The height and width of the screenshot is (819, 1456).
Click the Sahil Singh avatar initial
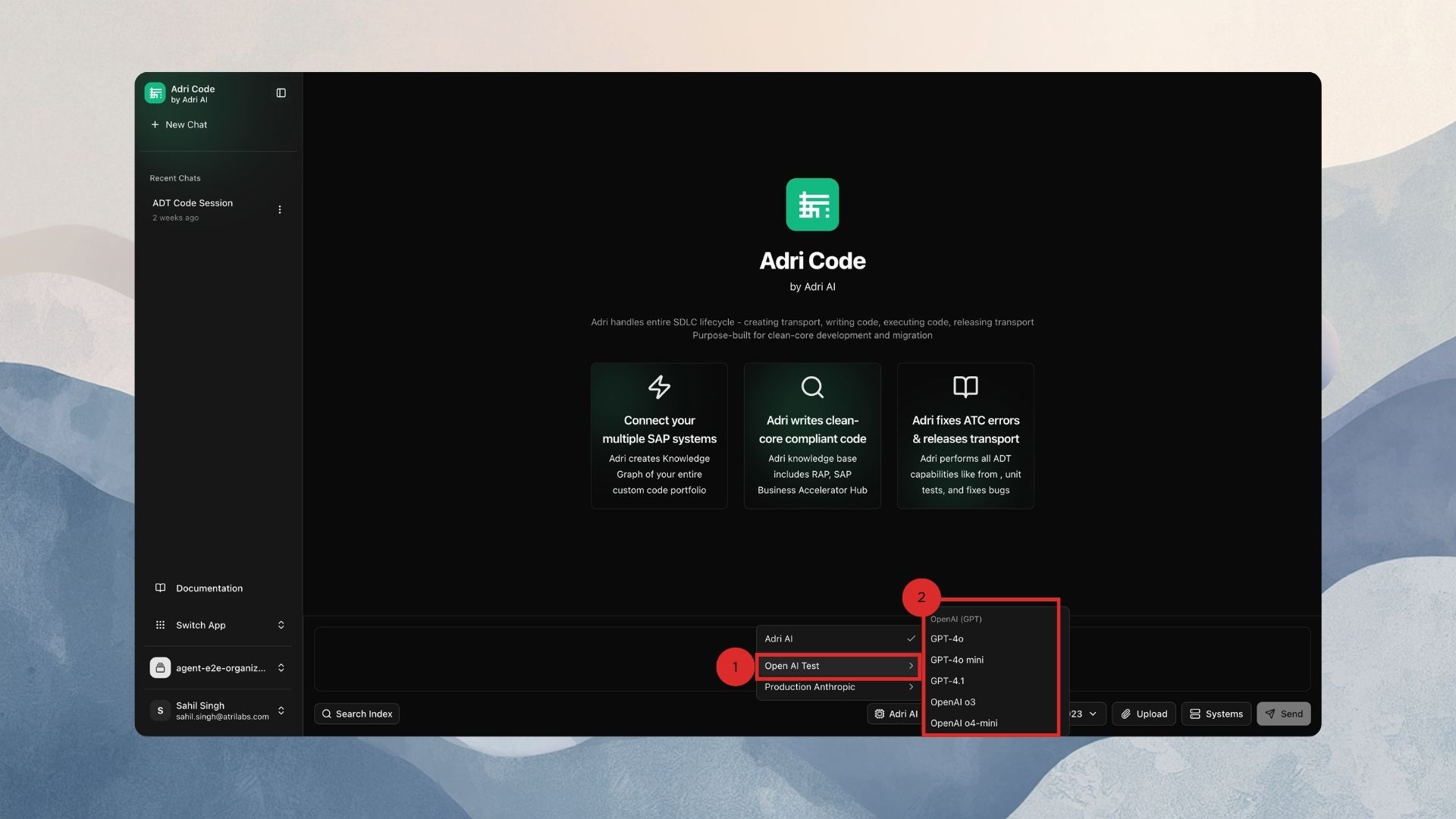click(x=160, y=711)
